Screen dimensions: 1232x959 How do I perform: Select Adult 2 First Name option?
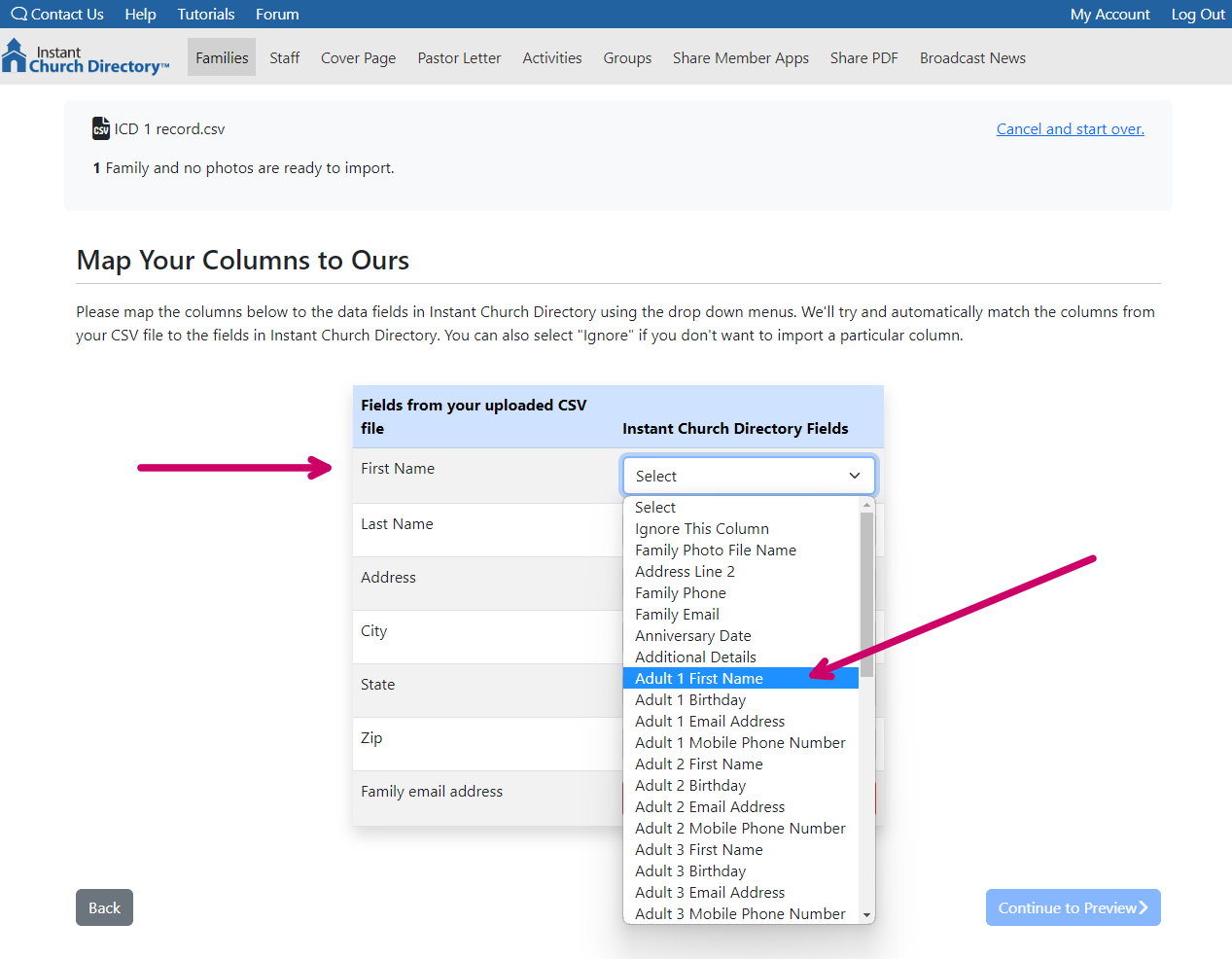[x=741, y=764]
